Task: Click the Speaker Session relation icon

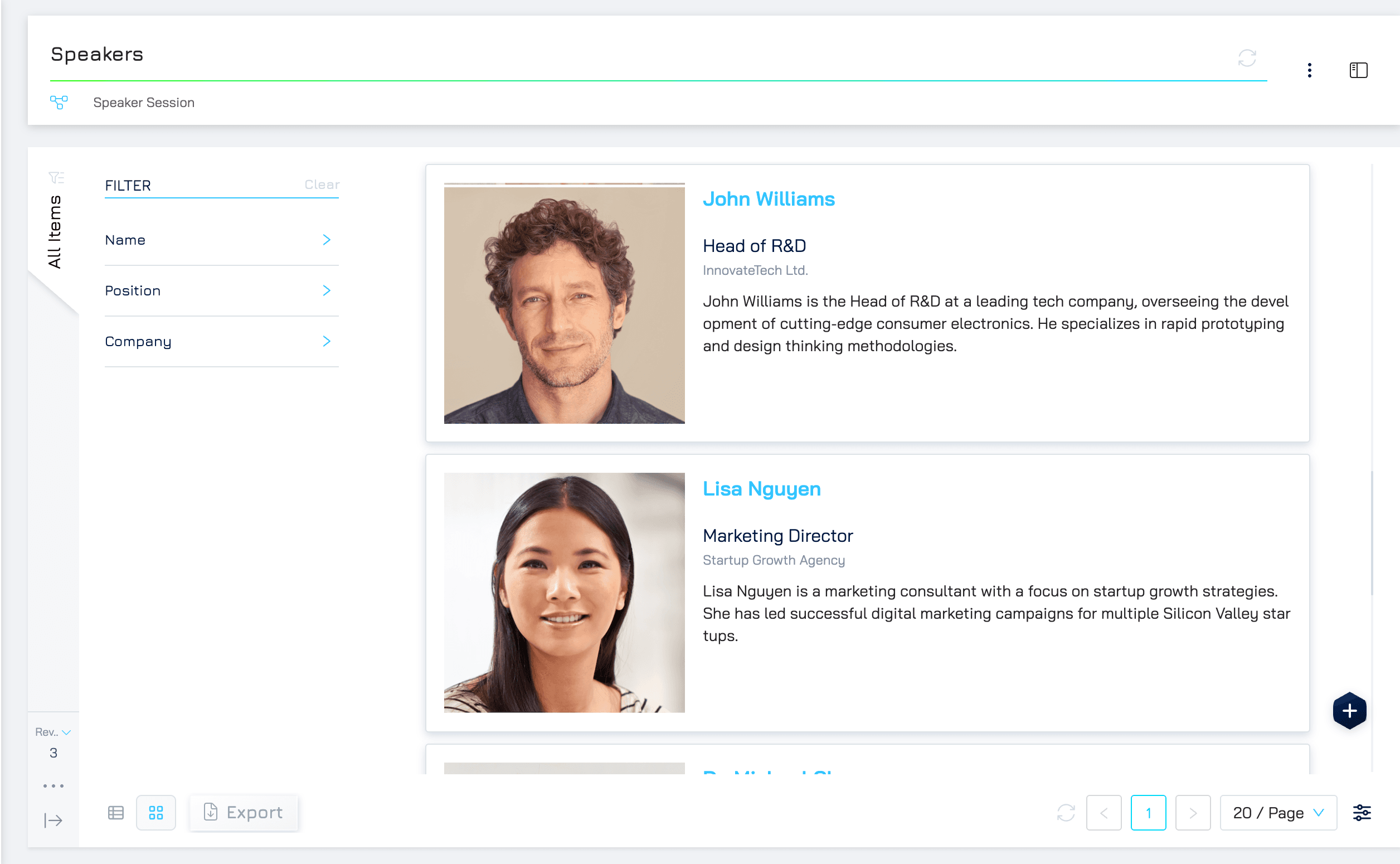Action: coord(59,102)
